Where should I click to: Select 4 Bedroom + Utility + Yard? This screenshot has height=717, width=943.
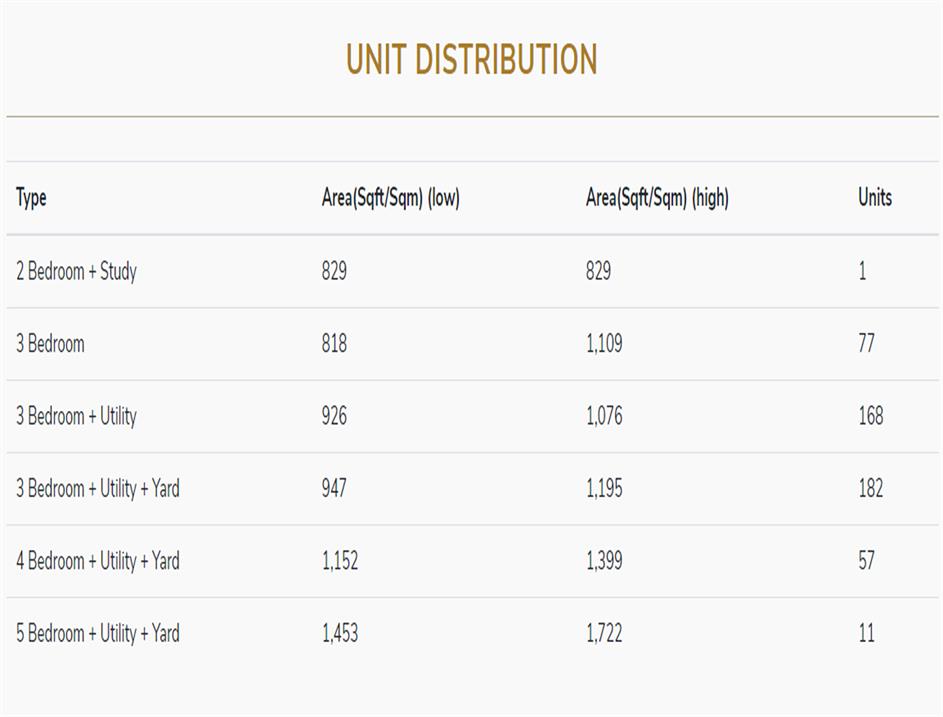coord(98,561)
